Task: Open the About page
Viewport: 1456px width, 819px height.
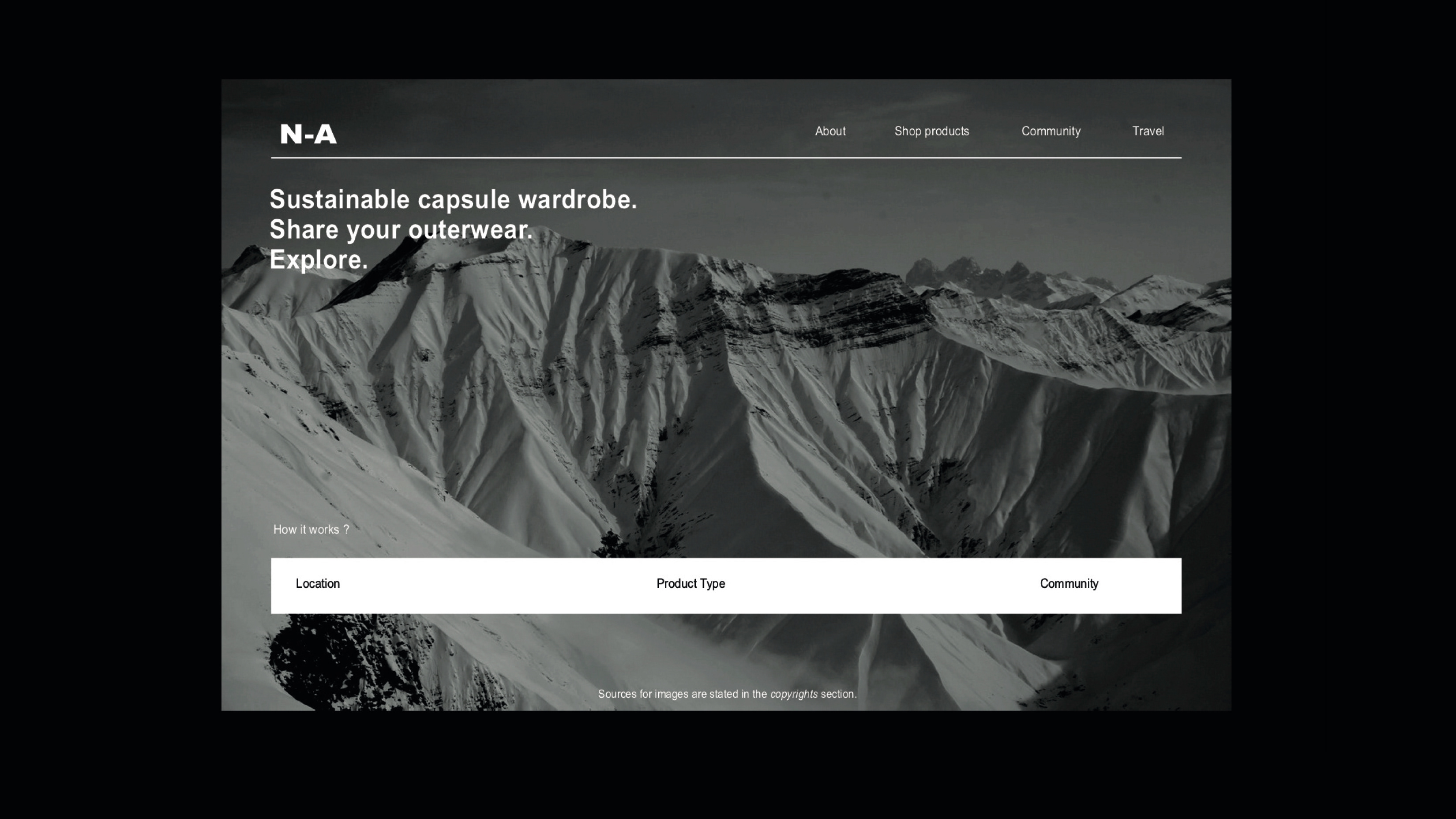Action: pyautogui.click(x=830, y=131)
